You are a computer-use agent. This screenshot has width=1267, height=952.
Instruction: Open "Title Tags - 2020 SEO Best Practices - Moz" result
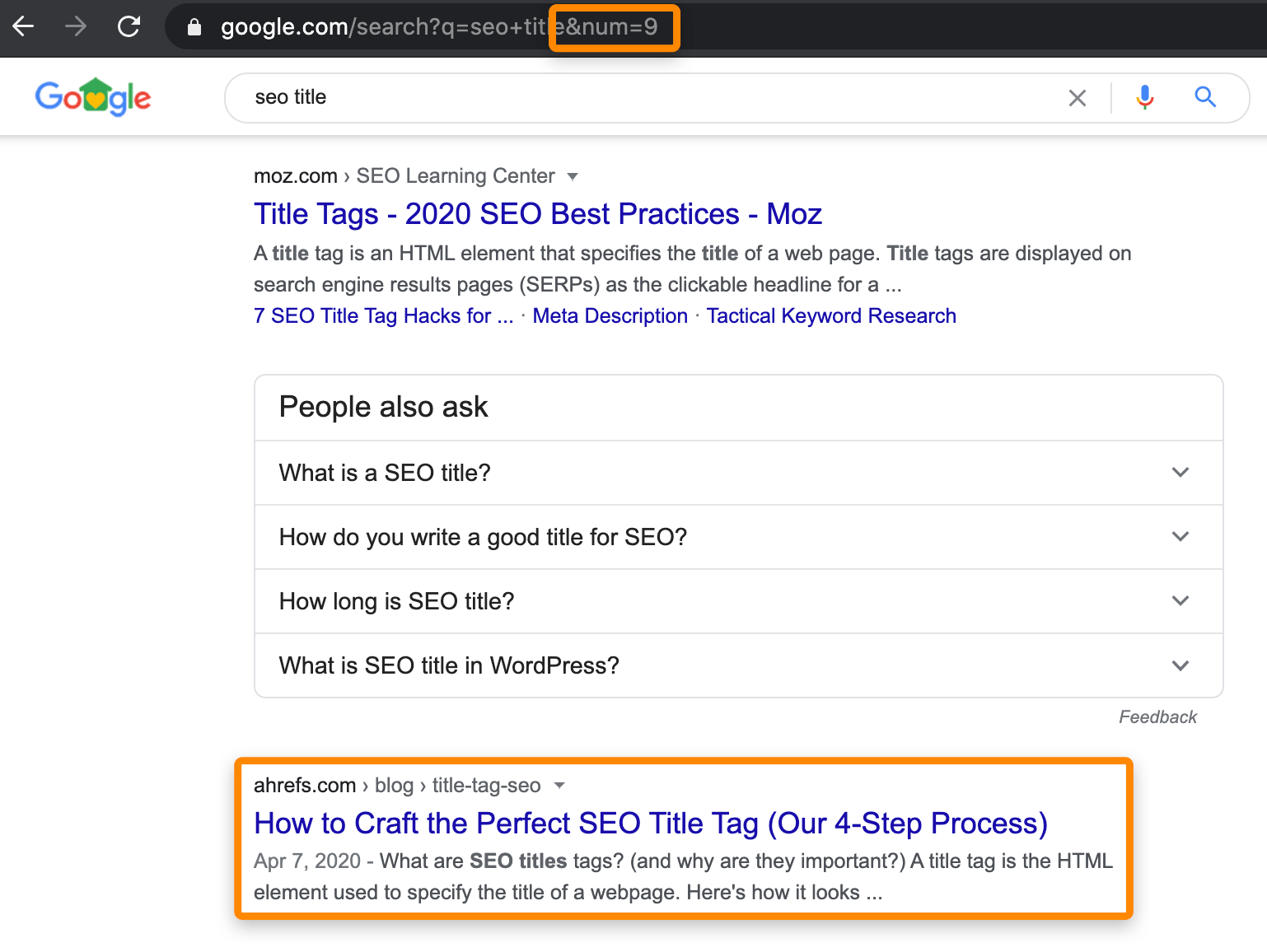point(538,214)
